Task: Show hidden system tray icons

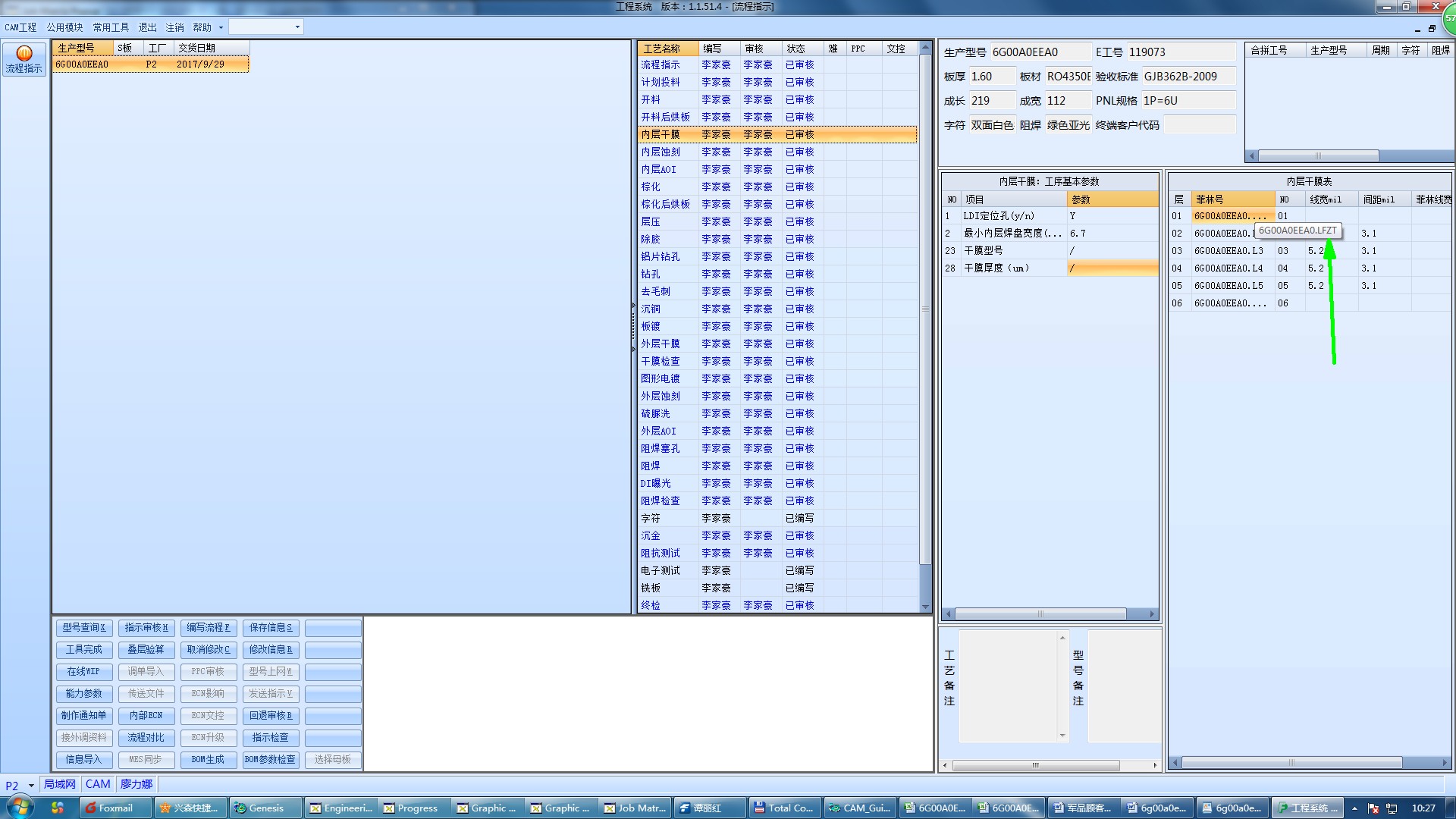Action: pos(1354,808)
